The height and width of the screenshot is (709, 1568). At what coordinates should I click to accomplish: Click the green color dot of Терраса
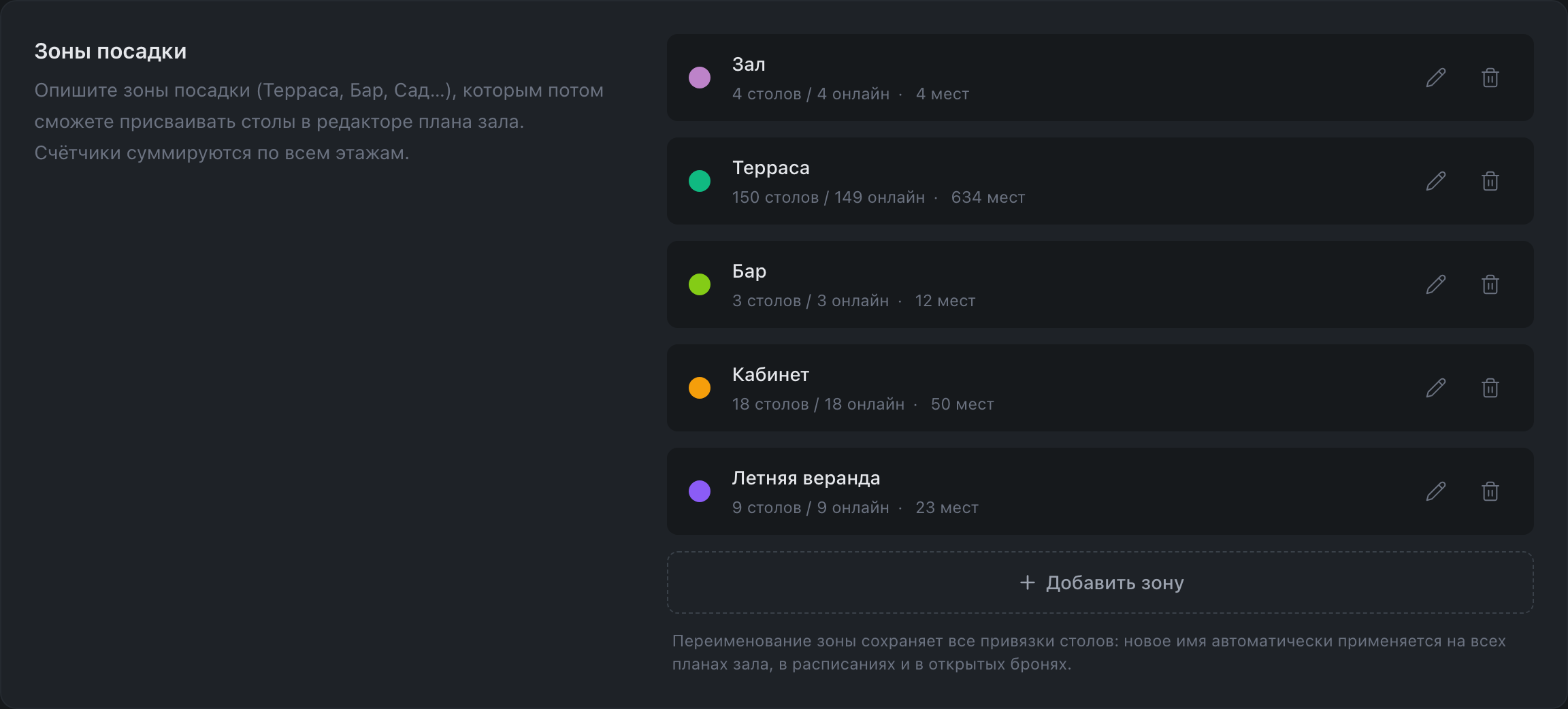point(700,181)
